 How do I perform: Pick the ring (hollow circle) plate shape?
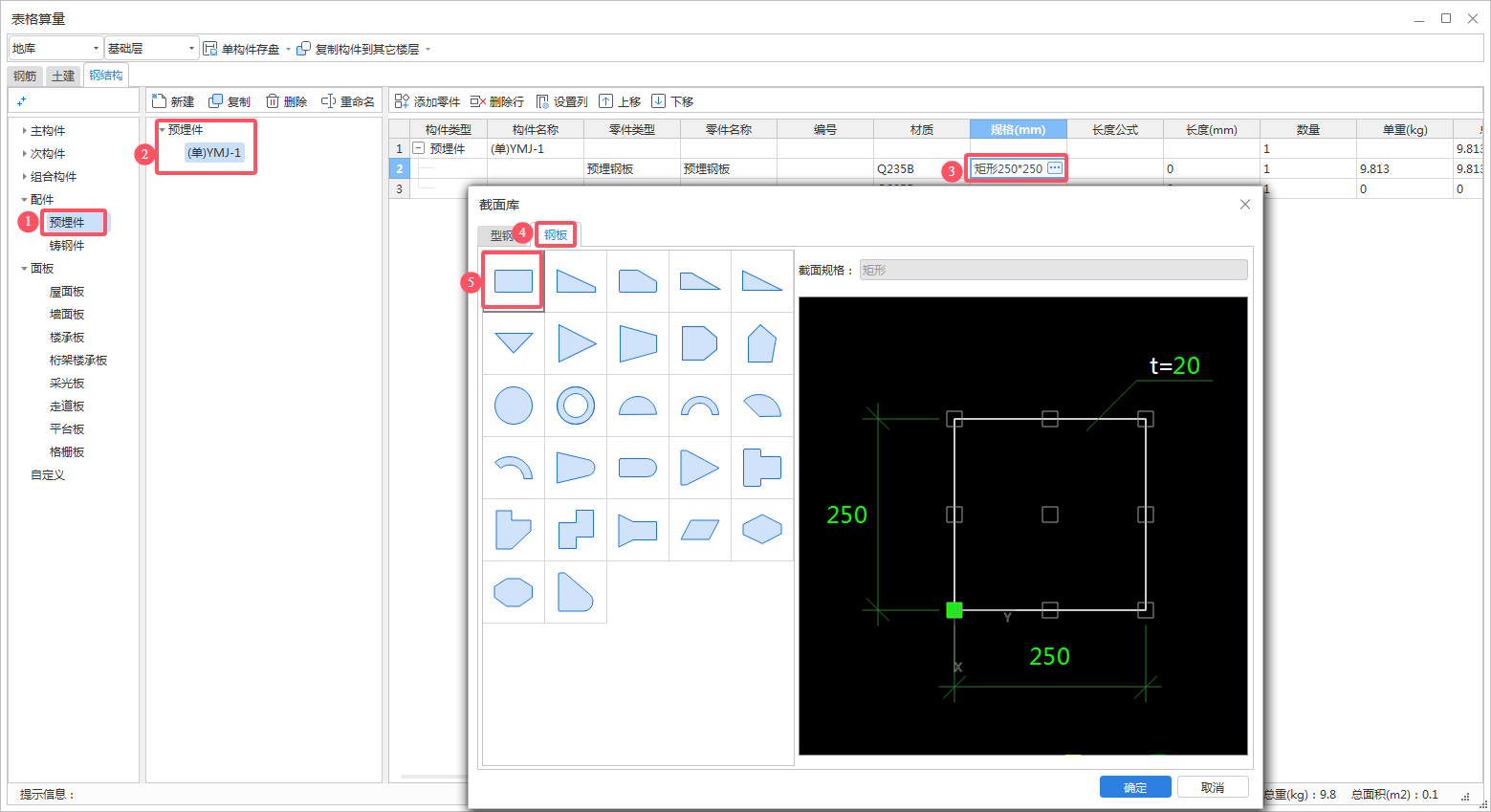(576, 406)
